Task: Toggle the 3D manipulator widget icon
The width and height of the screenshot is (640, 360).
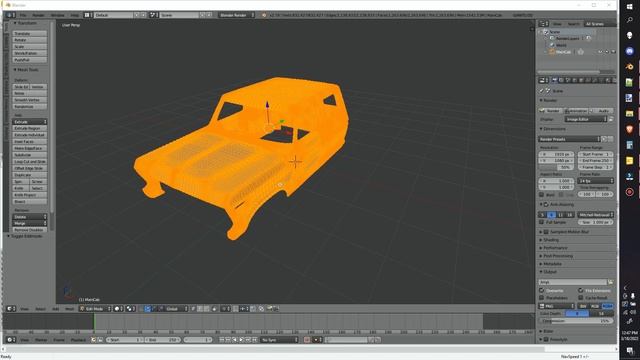Action: 148,309
